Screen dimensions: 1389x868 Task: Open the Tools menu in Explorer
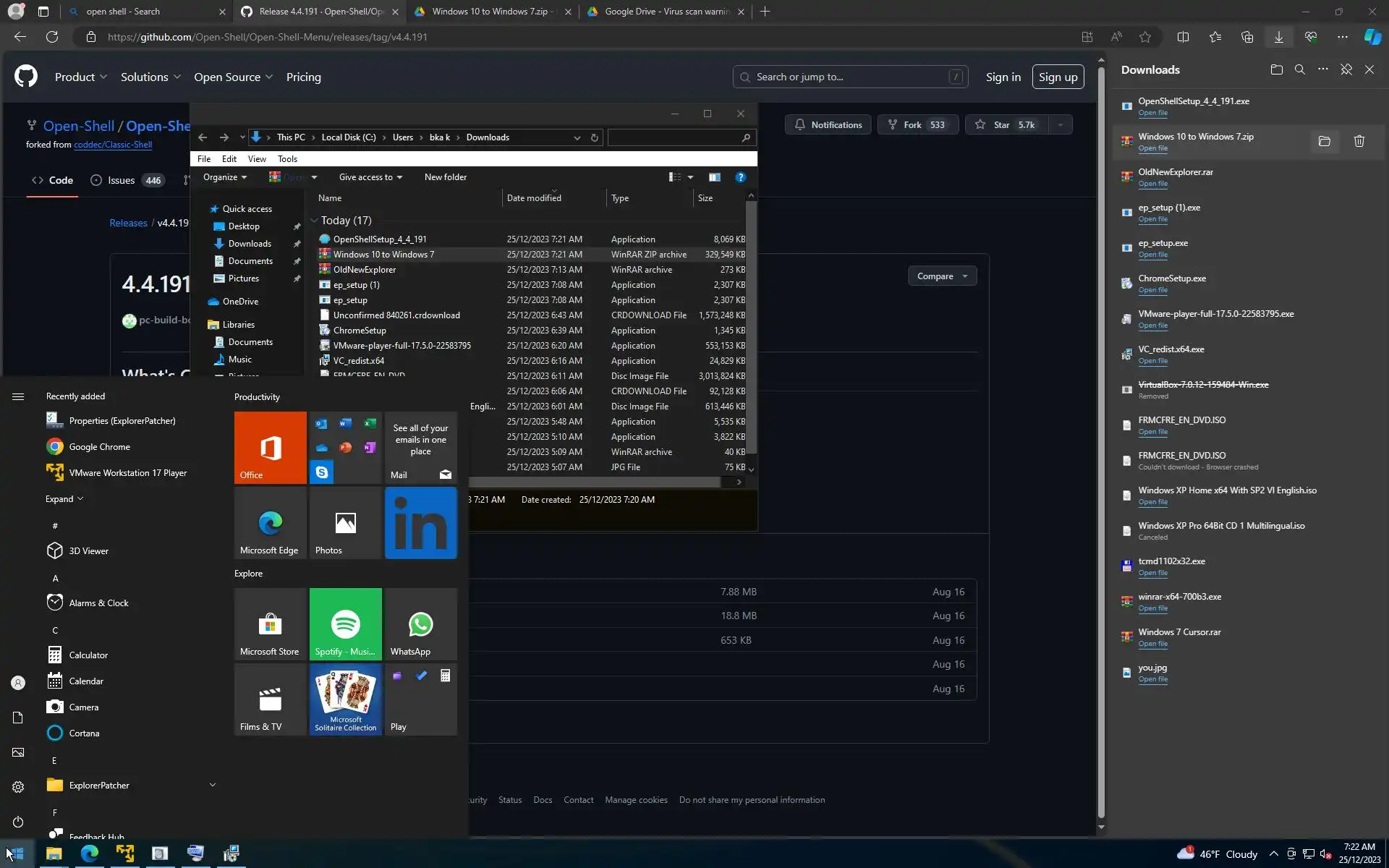[287, 158]
